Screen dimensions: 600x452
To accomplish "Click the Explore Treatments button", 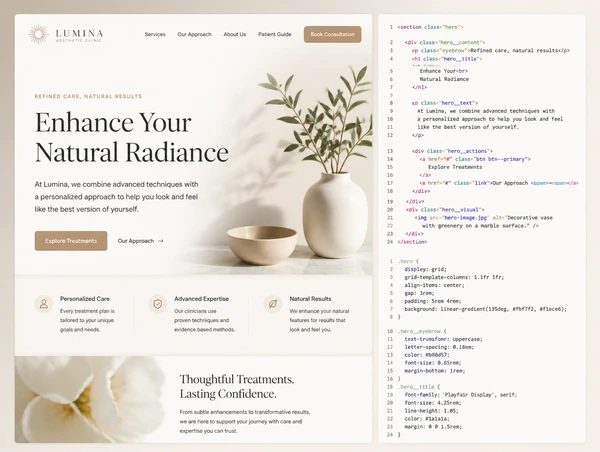I will click(x=71, y=241).
